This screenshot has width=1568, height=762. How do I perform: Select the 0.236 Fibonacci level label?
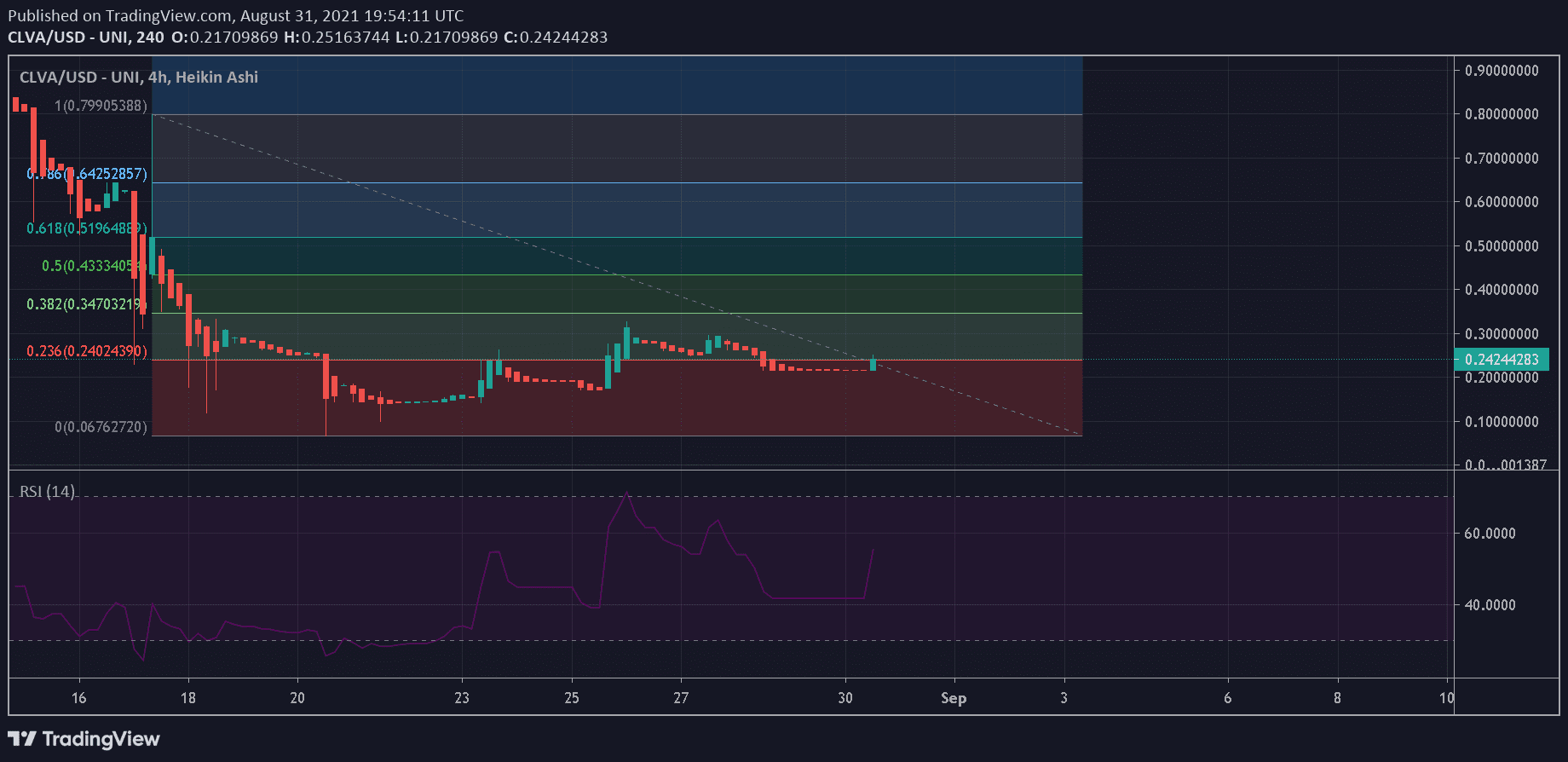click(86, 351)
